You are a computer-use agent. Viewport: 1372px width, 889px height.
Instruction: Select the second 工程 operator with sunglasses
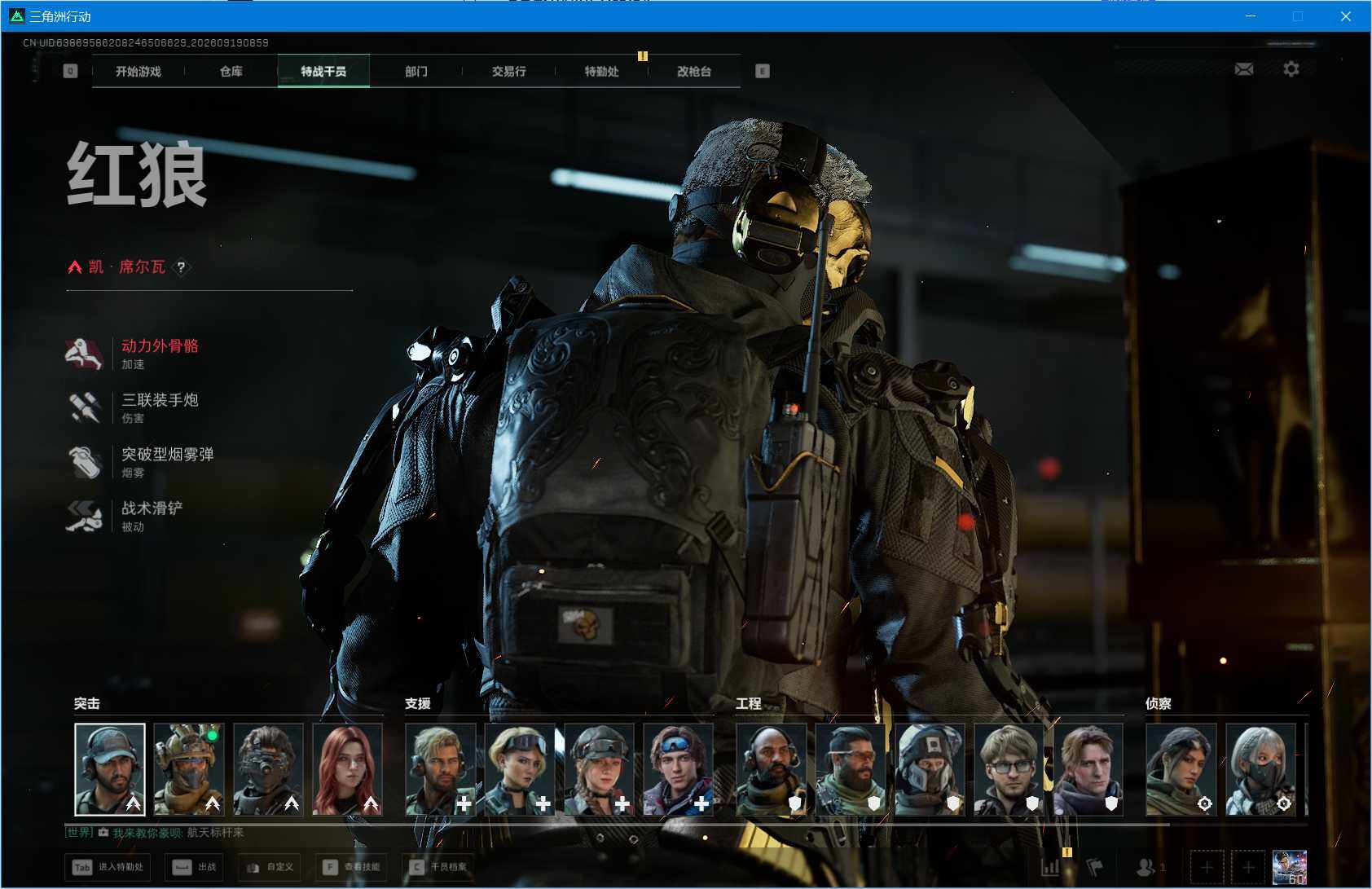(x=851, y=769)
